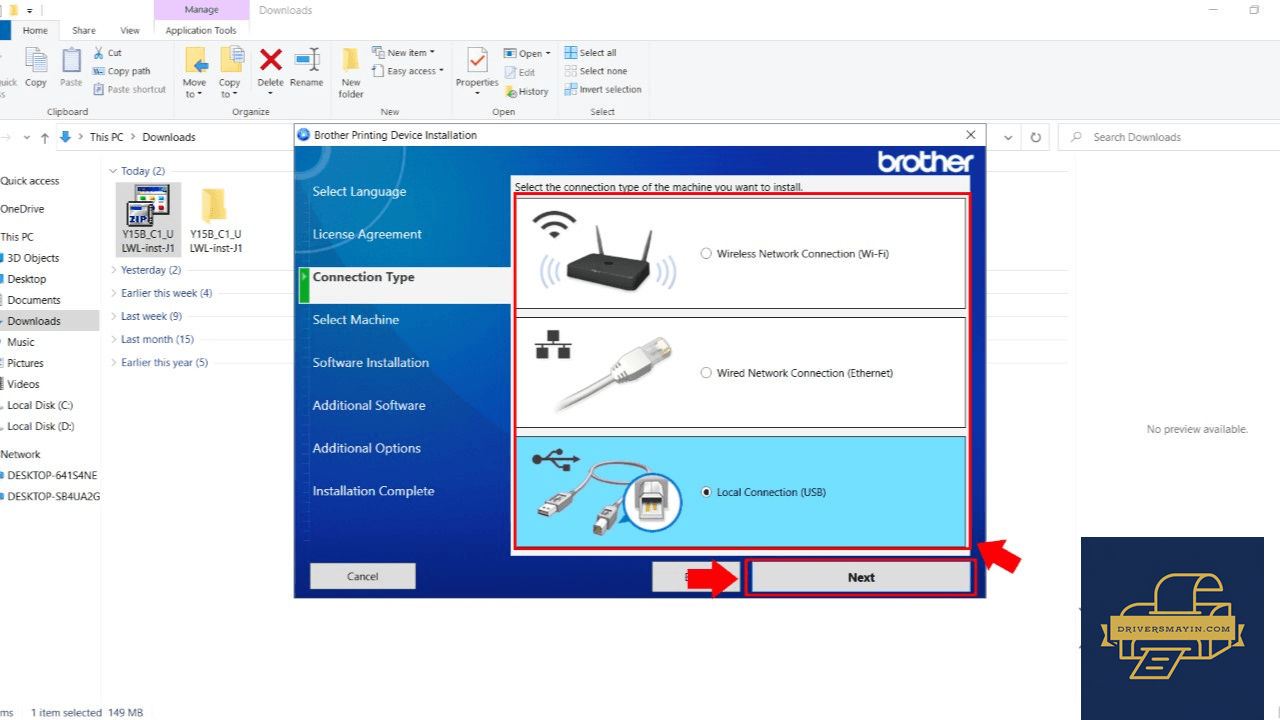Select Wireless Network Connection (Wi-Fi) radio button

tap(706, 254)
